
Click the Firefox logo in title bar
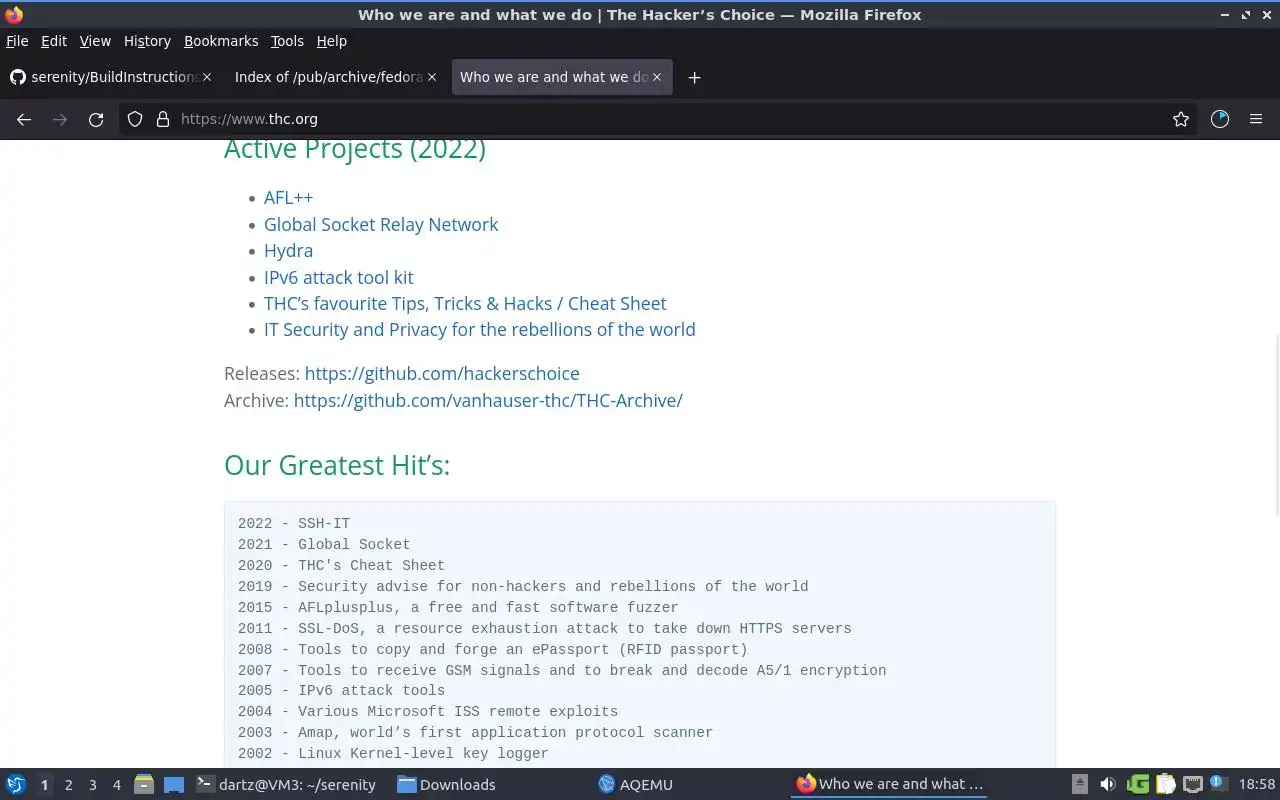14,15
